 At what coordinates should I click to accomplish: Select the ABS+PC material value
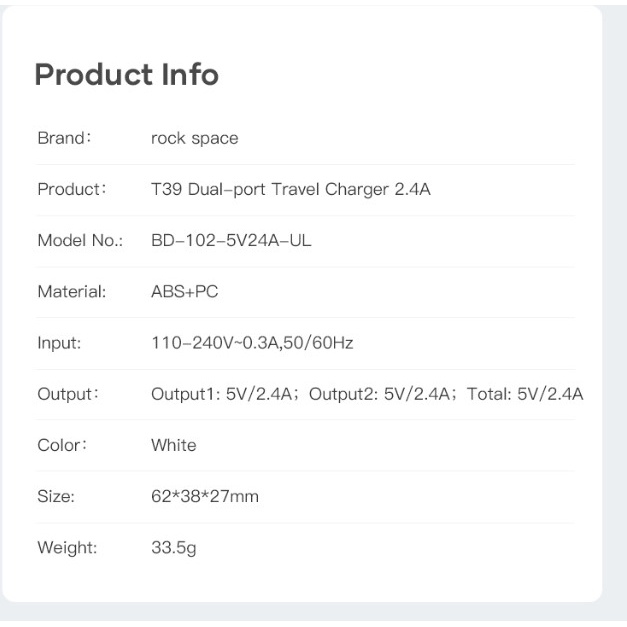tap(184, 292)
